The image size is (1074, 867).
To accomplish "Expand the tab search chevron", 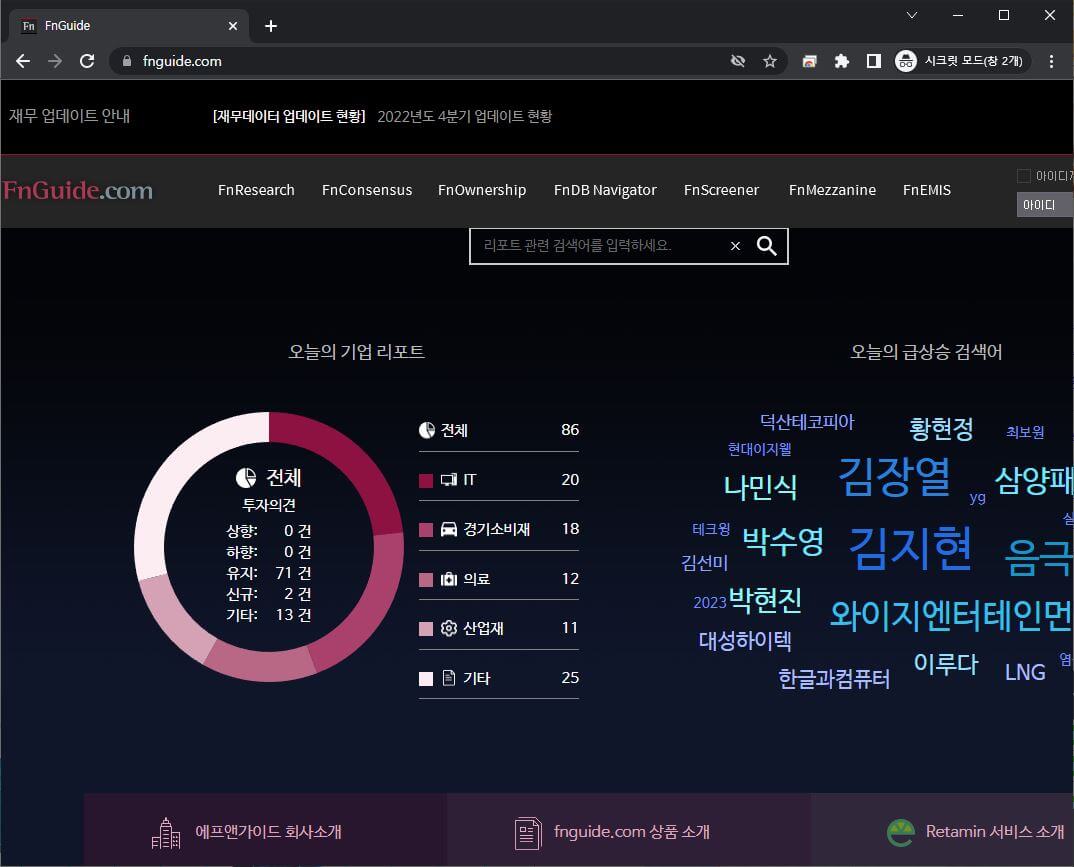I will 912,15.
